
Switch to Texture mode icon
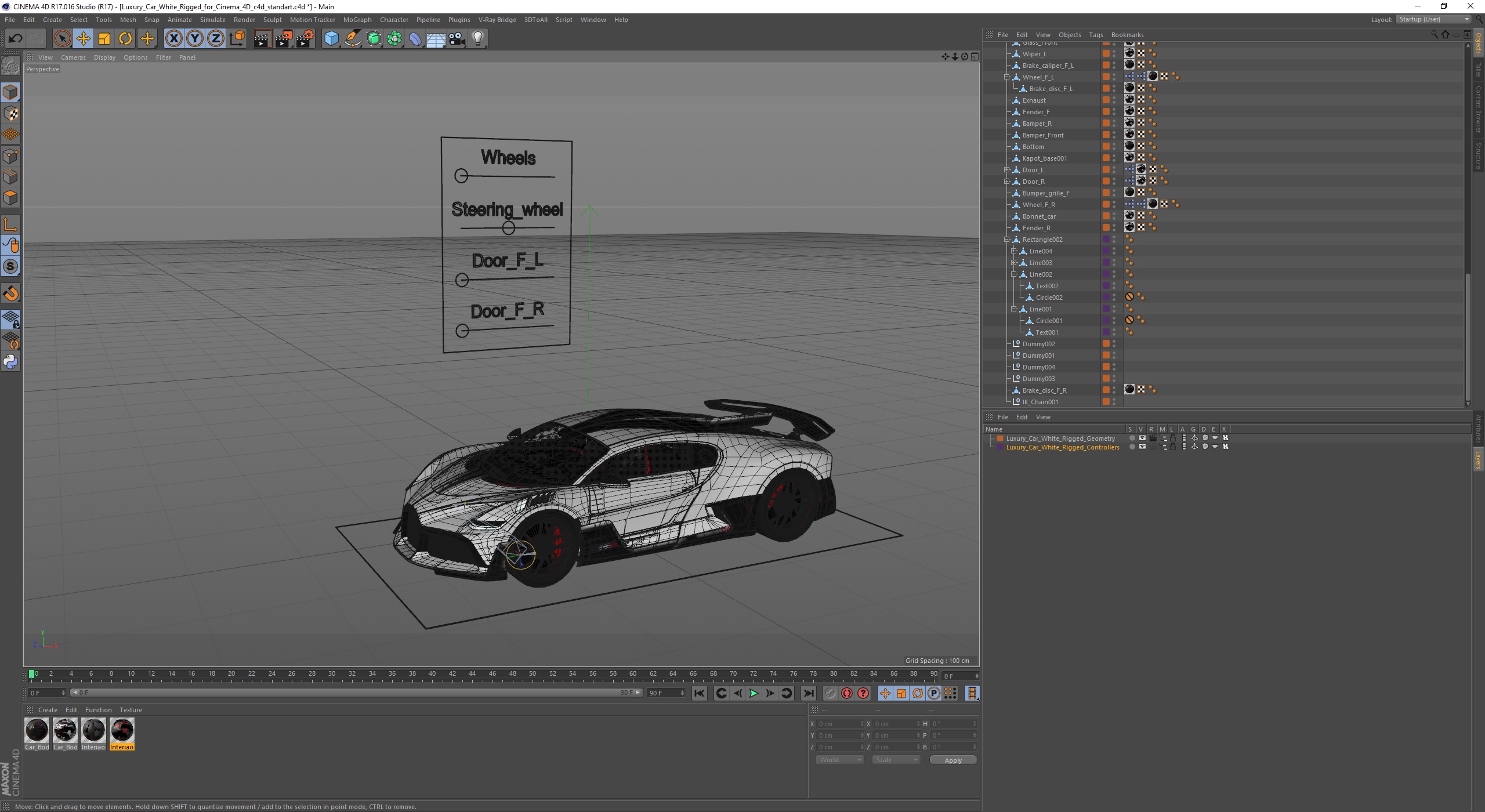(10, 113)
